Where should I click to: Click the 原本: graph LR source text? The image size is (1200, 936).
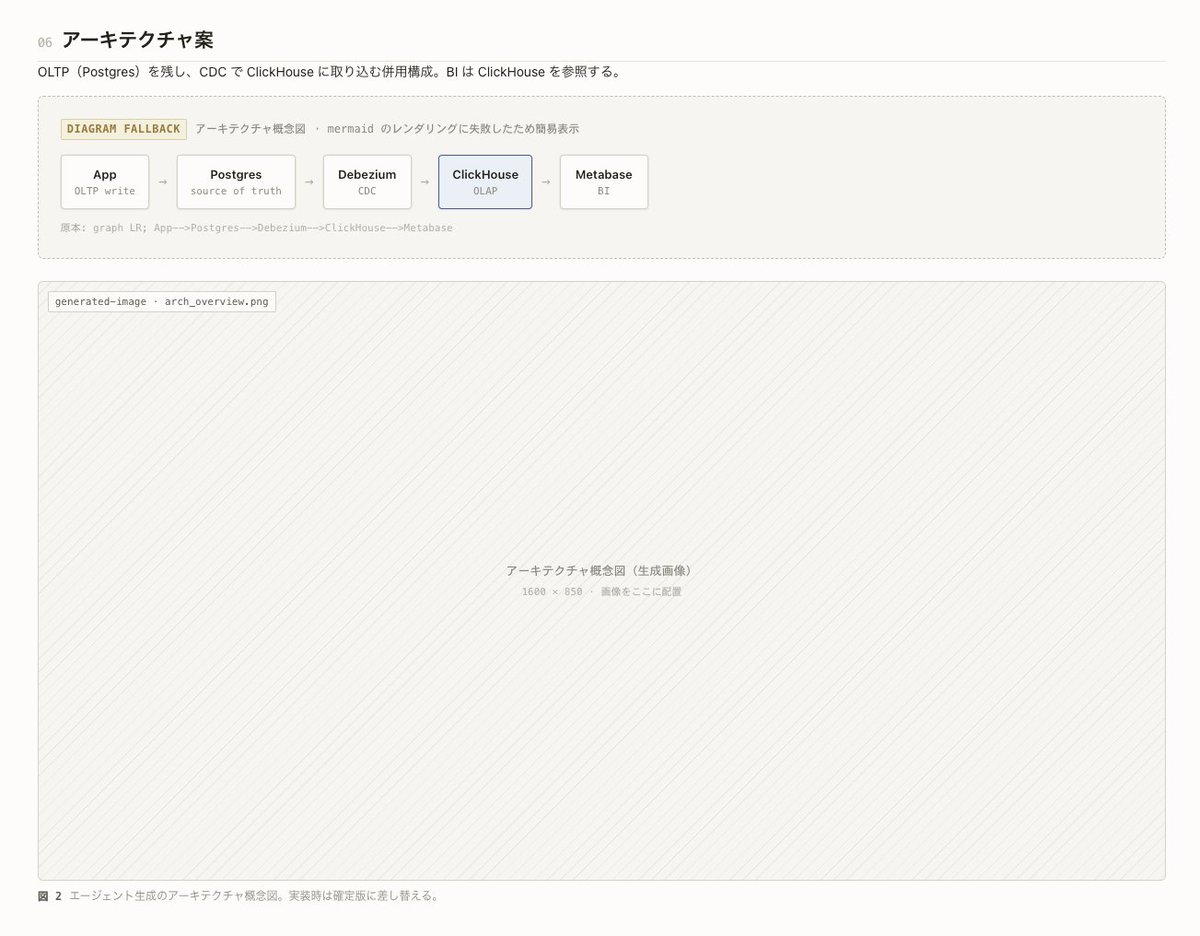pyautogui.click(x=257, y=228)
